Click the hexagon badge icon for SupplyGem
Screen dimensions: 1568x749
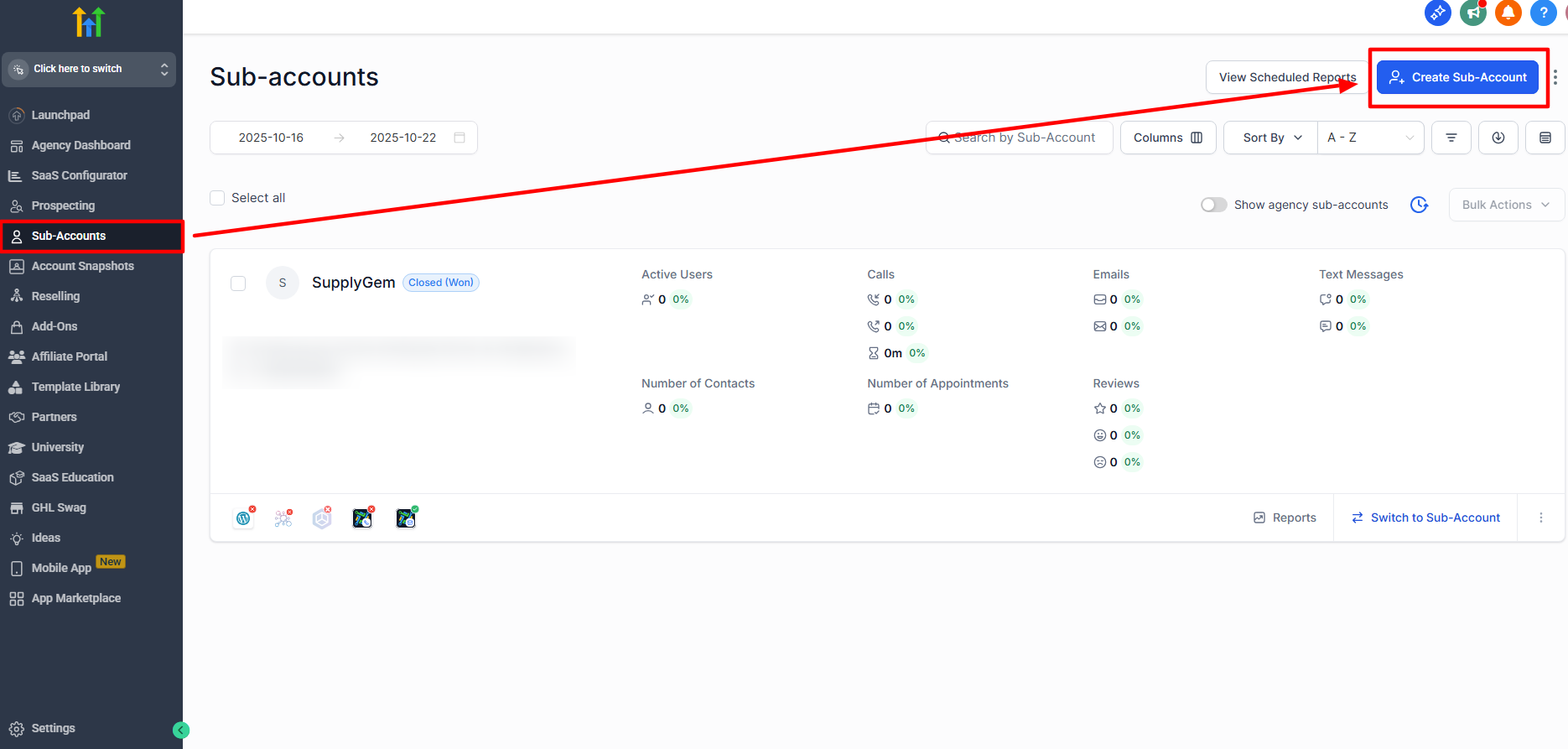(322, 518)
